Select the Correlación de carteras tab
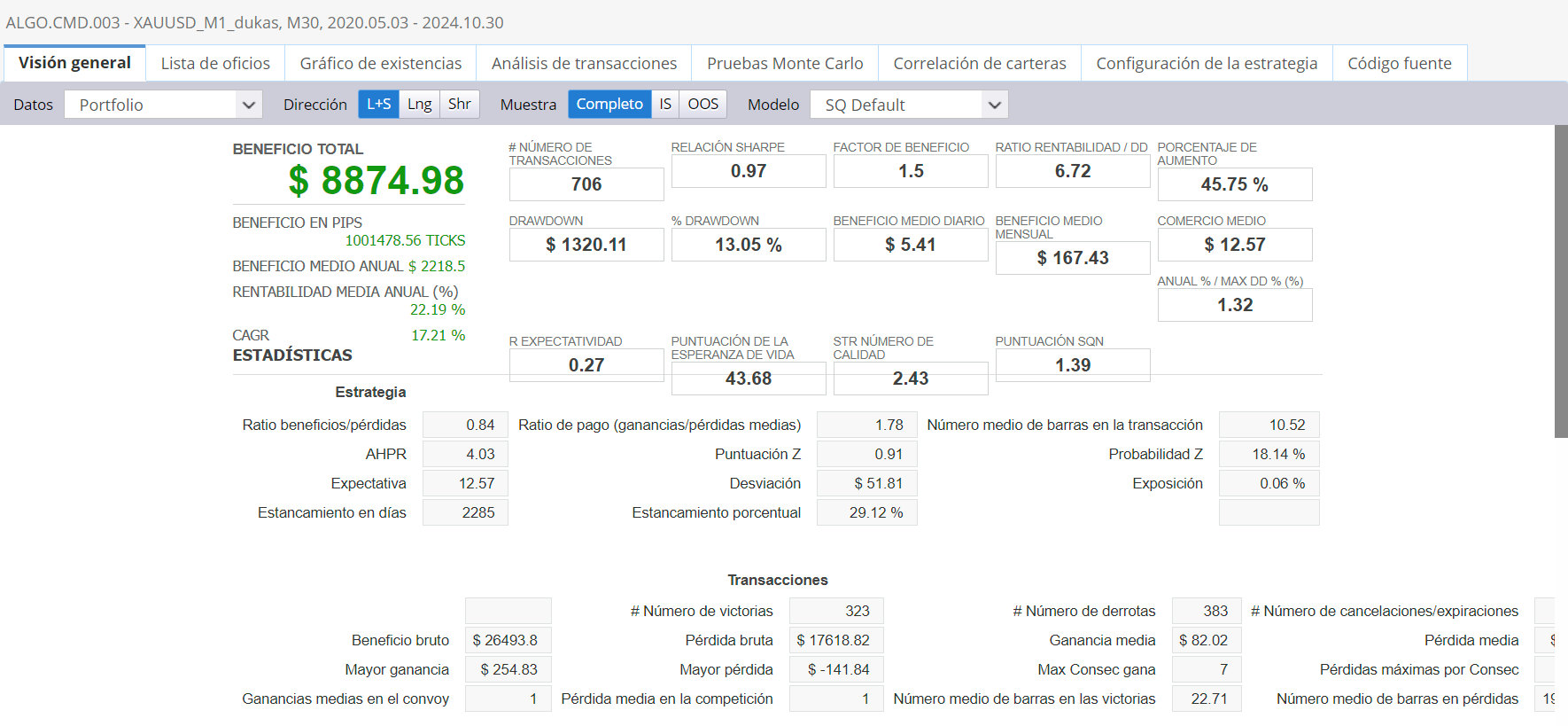The width and height of the screenshot is (1568, 726). tap(980, 64)
